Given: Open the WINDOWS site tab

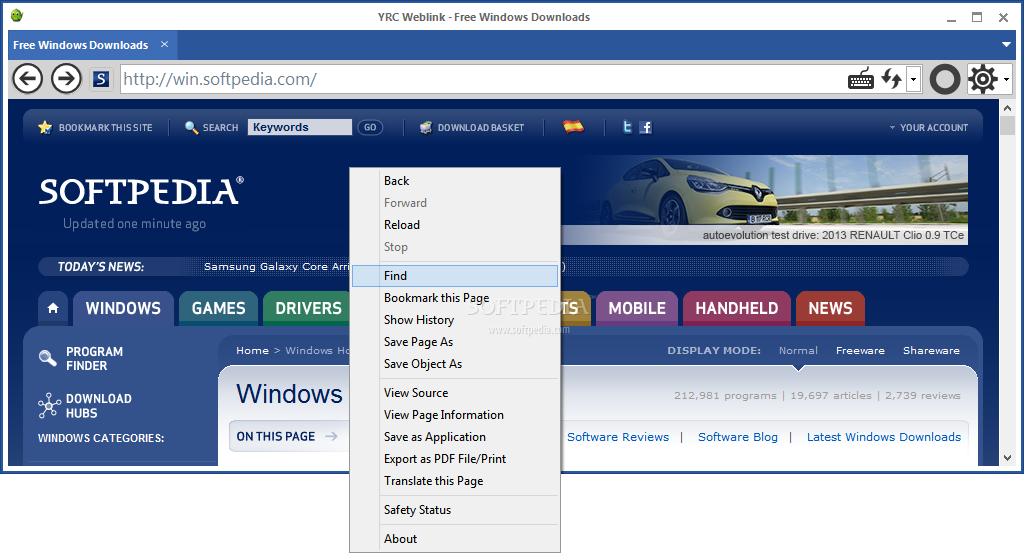Looking at the screenshot, I should [x=123, y=308].
